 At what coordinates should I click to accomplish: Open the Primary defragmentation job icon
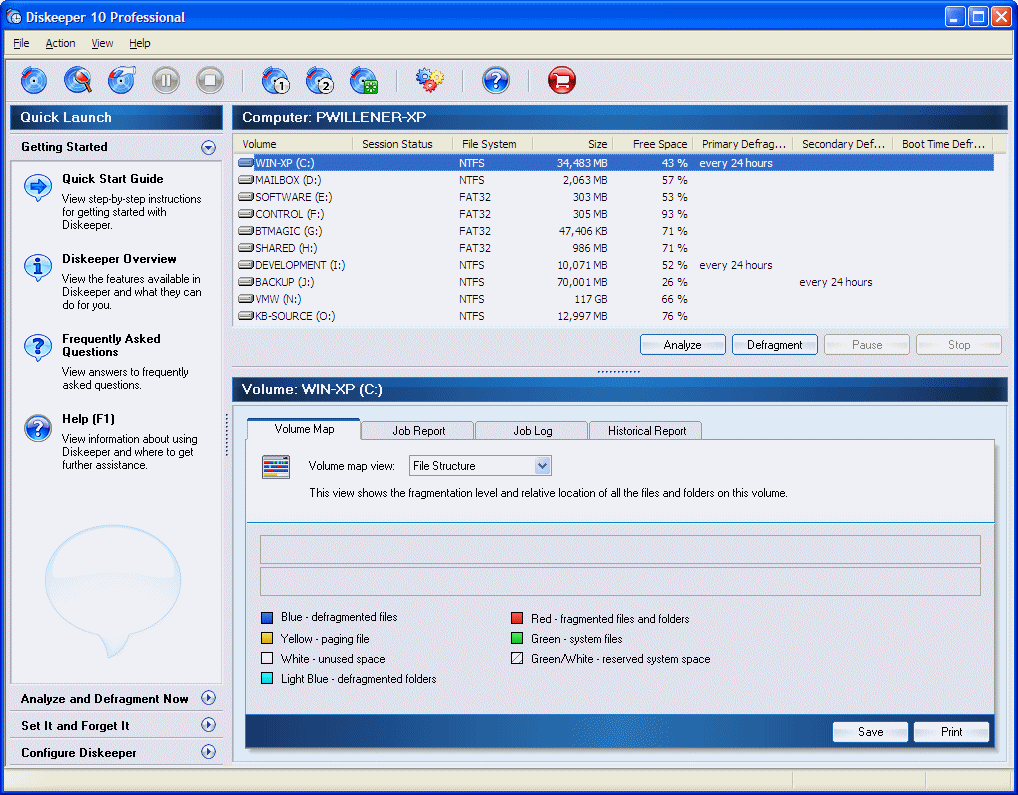(275, 80)
